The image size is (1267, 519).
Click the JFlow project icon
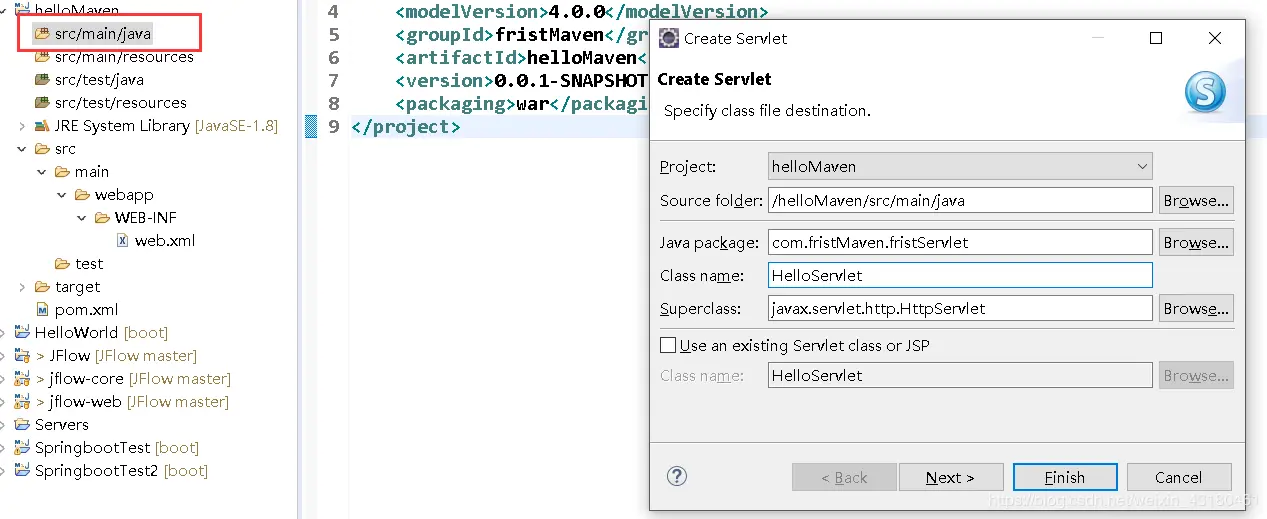pyautogui.click(x=22, y=356)
